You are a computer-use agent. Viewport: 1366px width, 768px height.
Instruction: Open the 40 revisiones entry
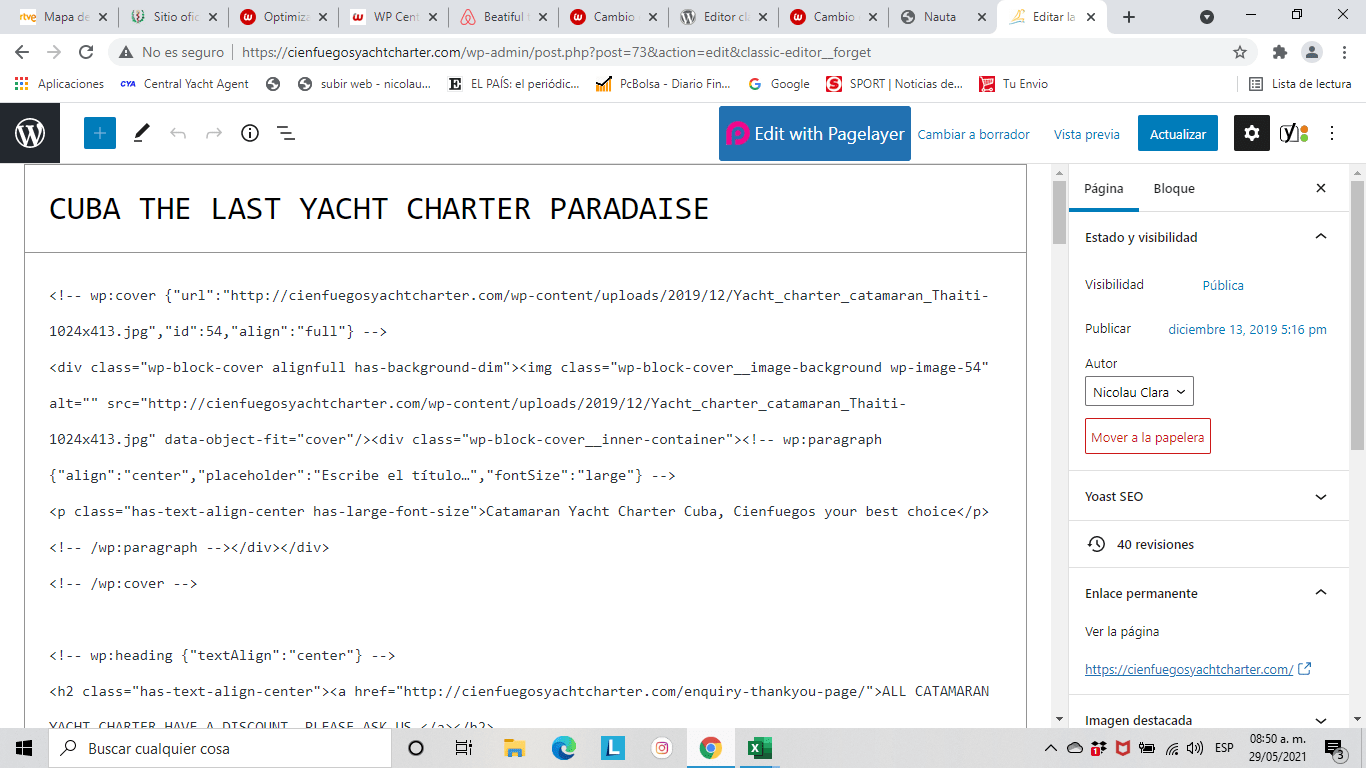click(x=1209, y=544)
